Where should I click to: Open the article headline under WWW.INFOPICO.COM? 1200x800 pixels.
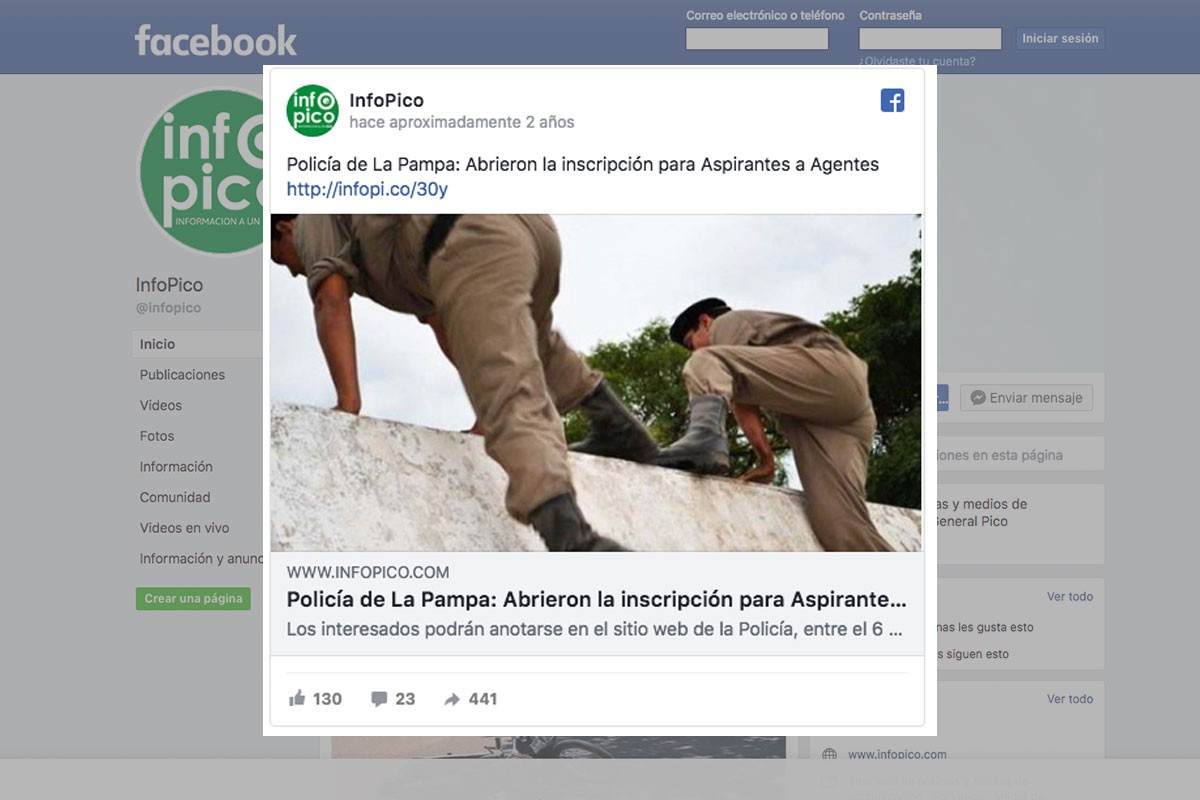click(x=597, y=600)
